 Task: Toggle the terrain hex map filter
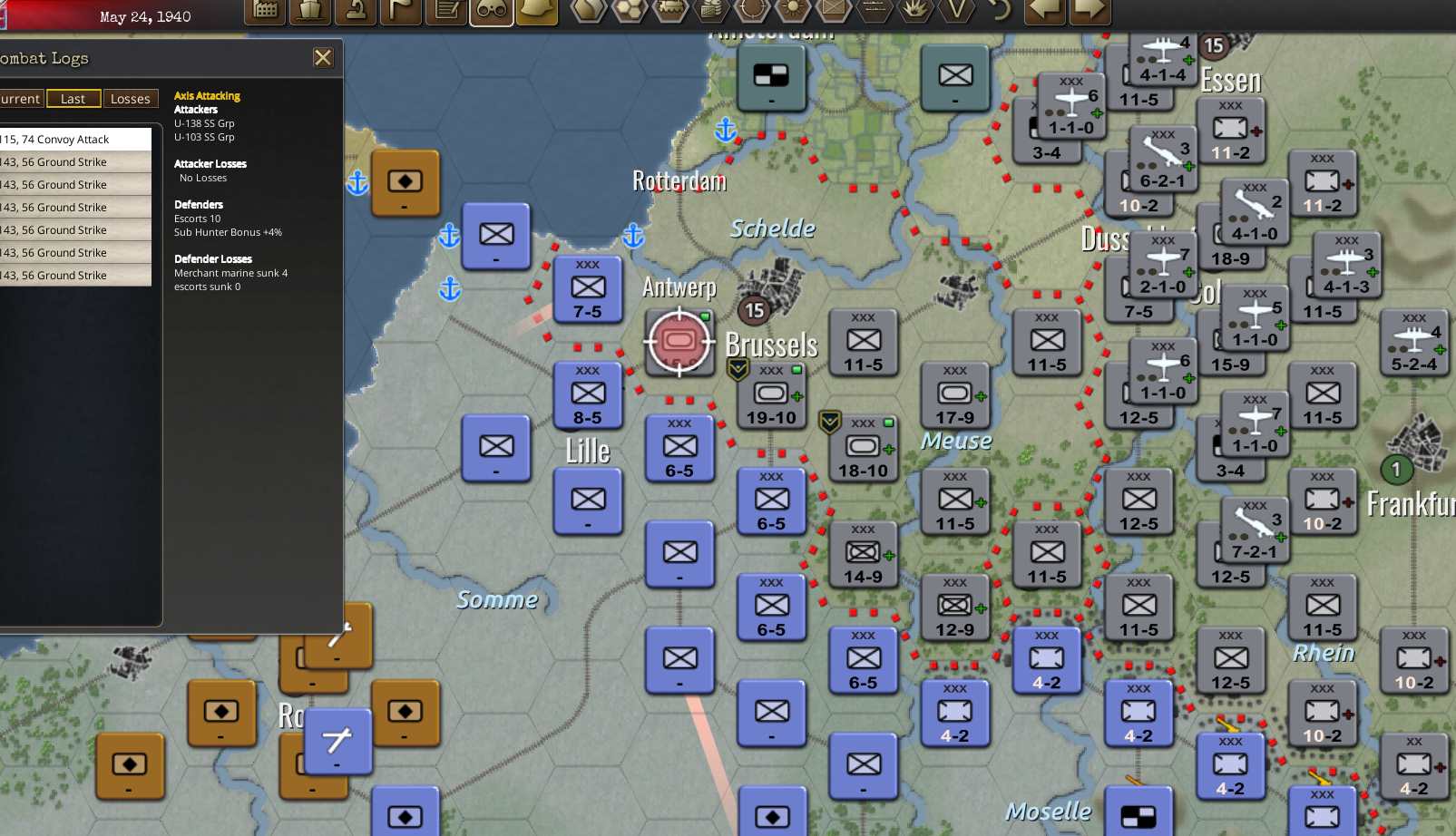(589, 11)
